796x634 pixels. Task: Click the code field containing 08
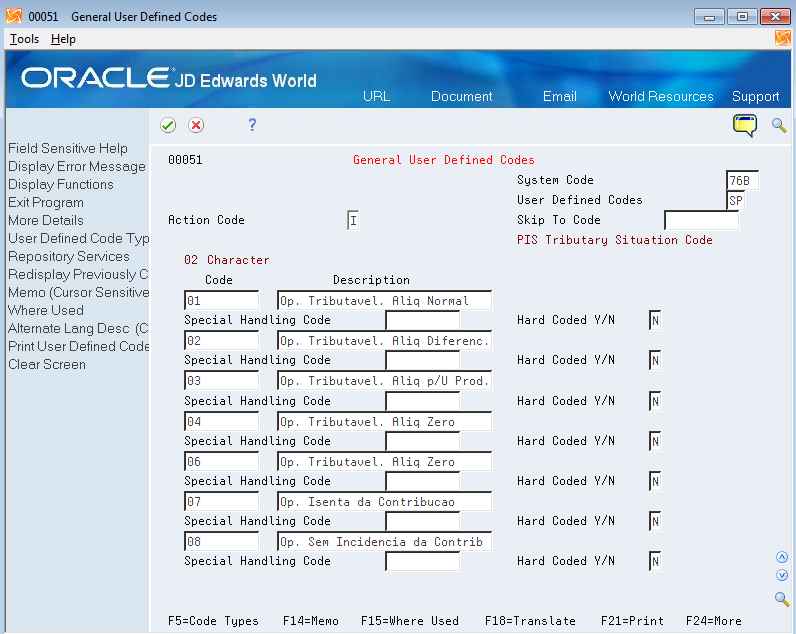(x=221, y=542)
